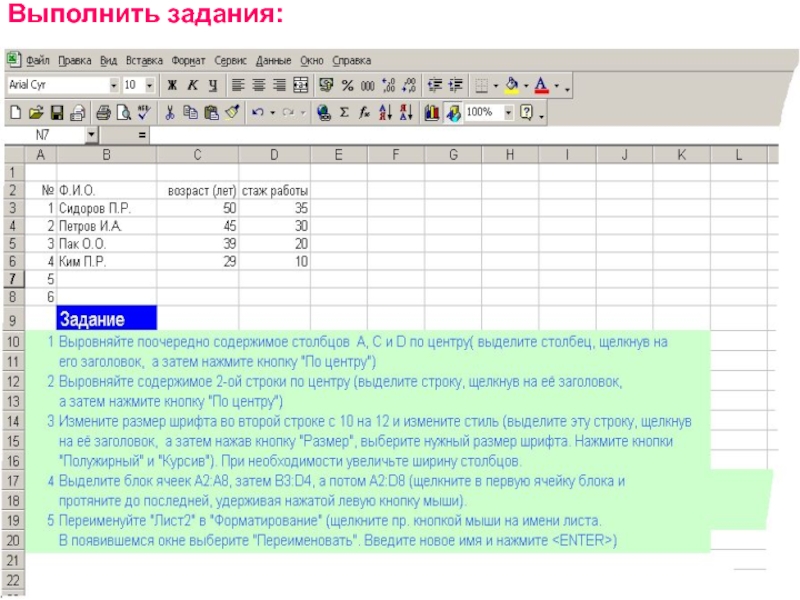This screenshot has height=600, width=800.
Task: Click the AutoSum sigma icon
Action: pos(344,113)
